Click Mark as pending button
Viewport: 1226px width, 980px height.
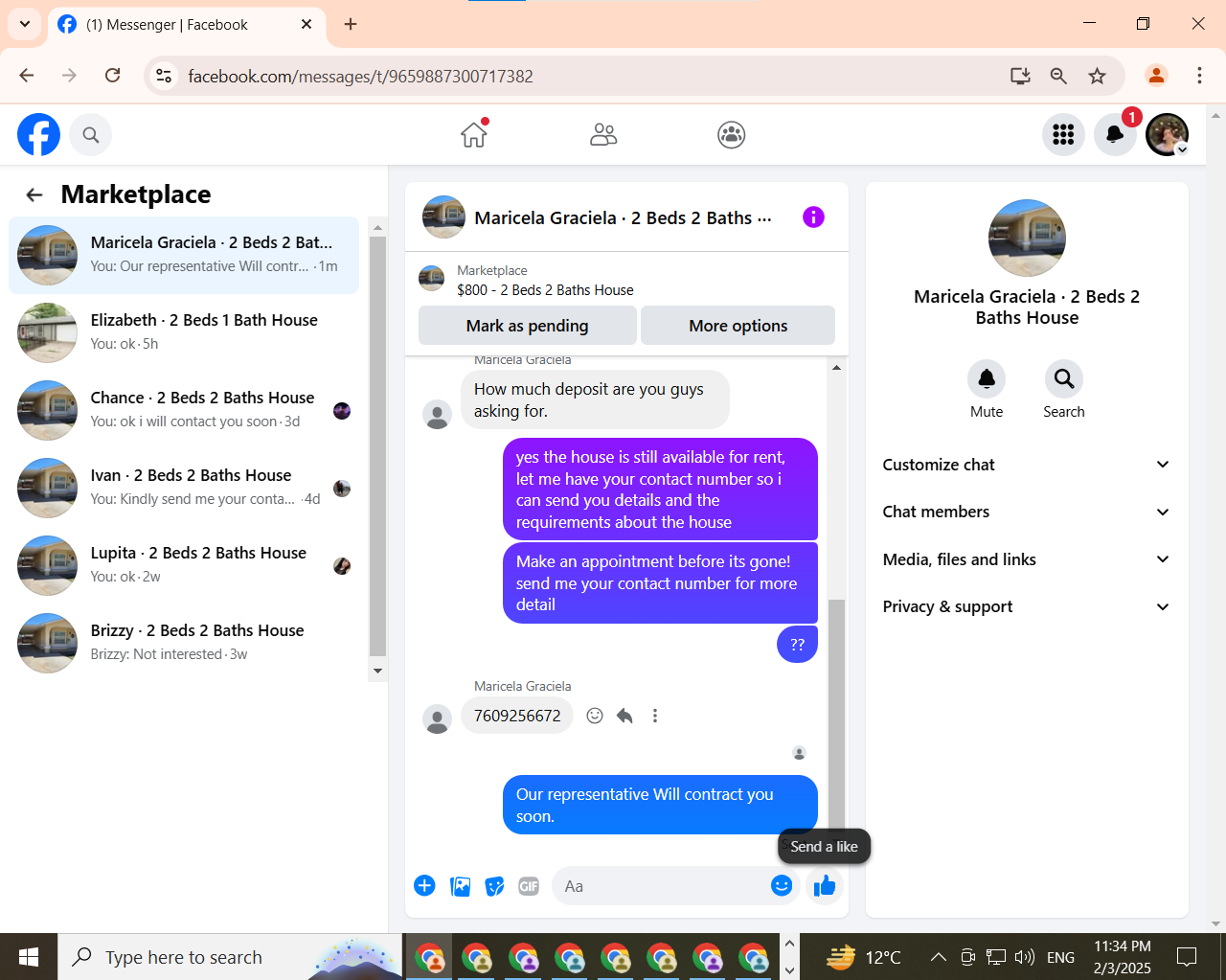coord(528,326)
